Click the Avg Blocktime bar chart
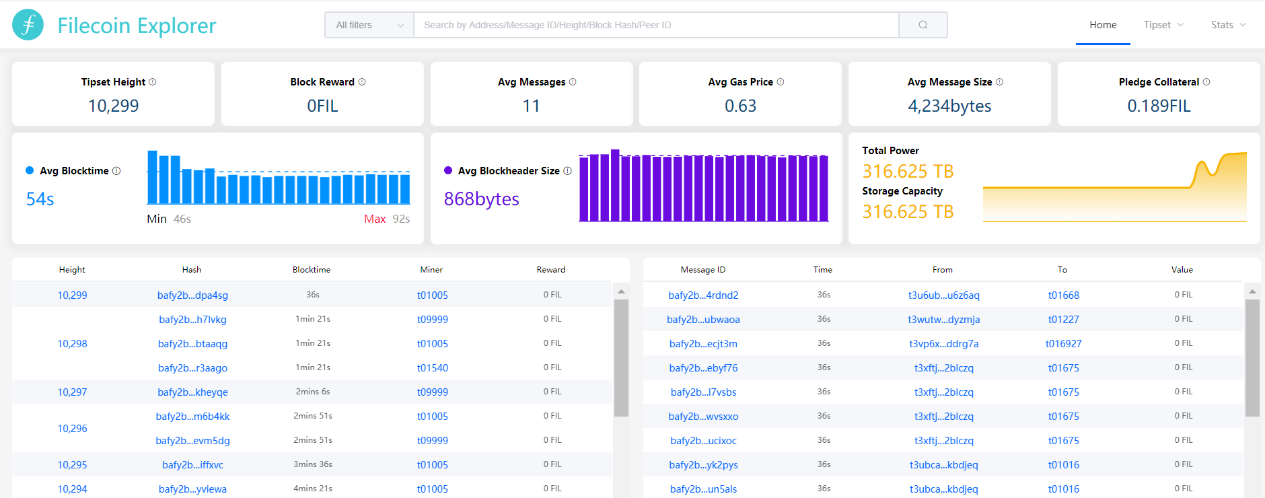This screenshot has width=1265, height=498. pos(279,178)
